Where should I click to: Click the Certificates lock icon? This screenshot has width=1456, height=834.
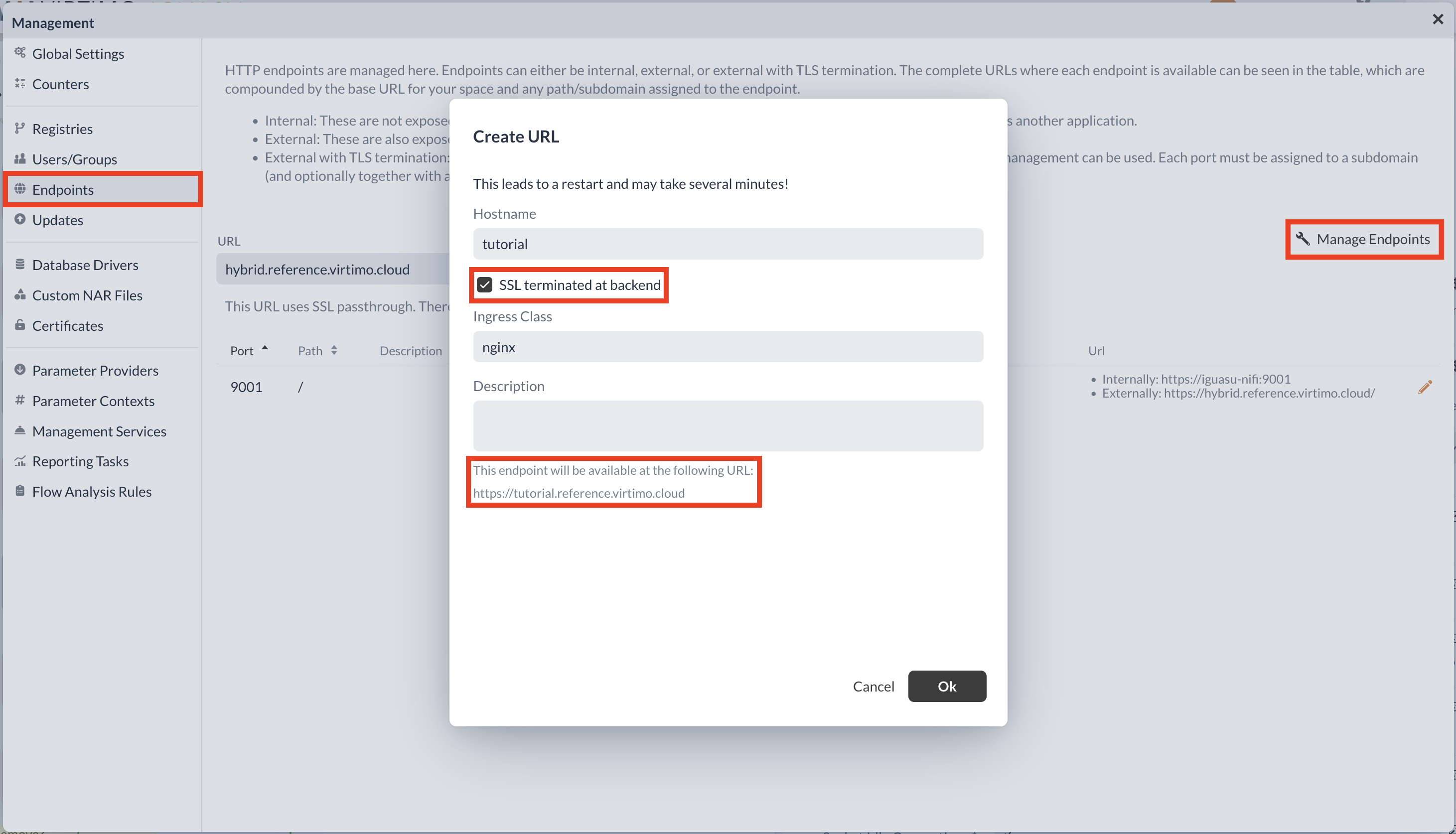pos(20,325)
